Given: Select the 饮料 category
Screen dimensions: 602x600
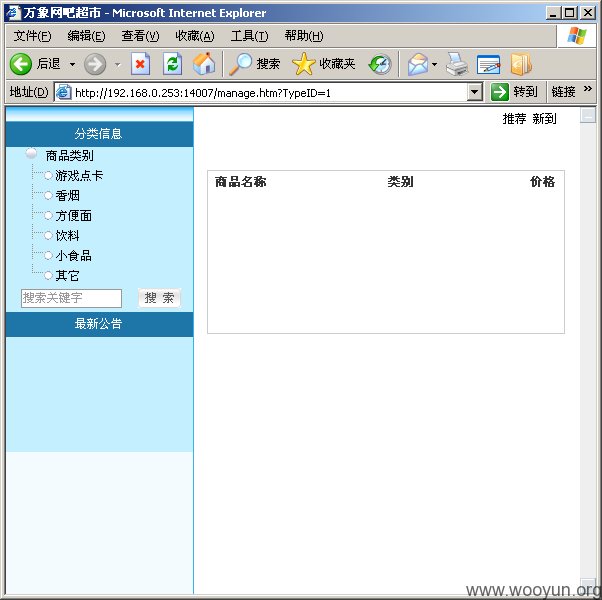Looking at the screenshot, I should pos(67,236).
